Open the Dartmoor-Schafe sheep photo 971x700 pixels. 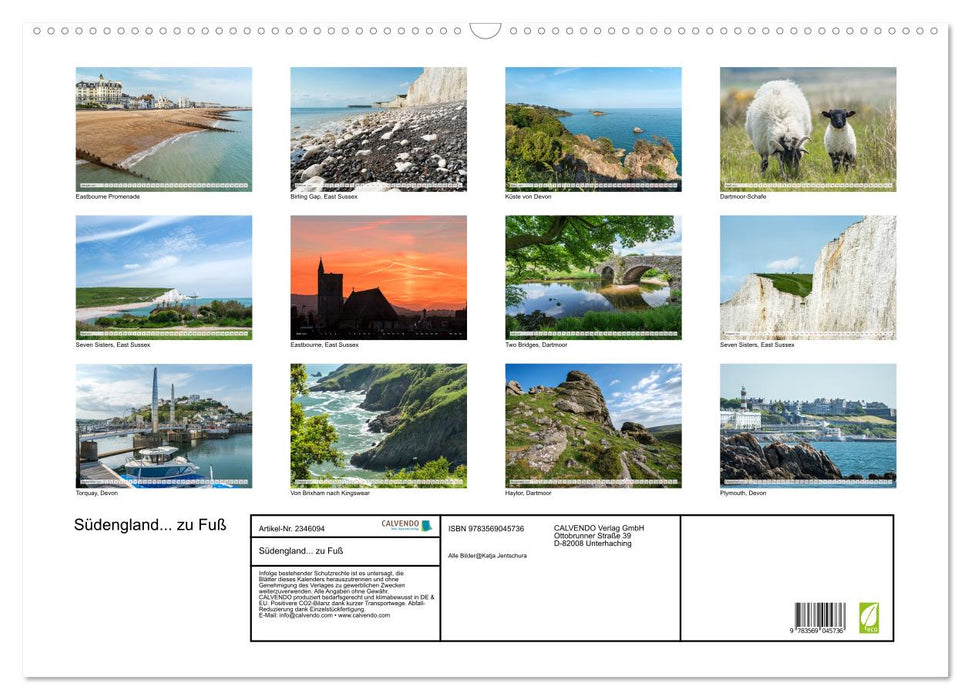[x=808, y=129]
